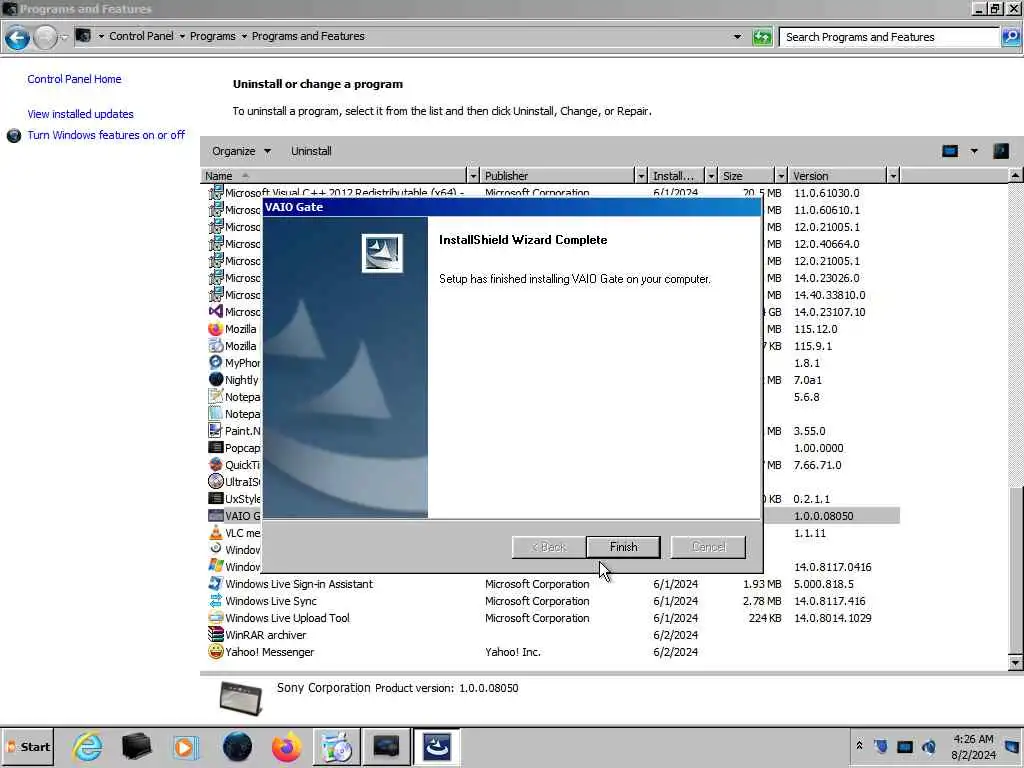Click the WinRAR archiver icon

click(x=216, y=635)
